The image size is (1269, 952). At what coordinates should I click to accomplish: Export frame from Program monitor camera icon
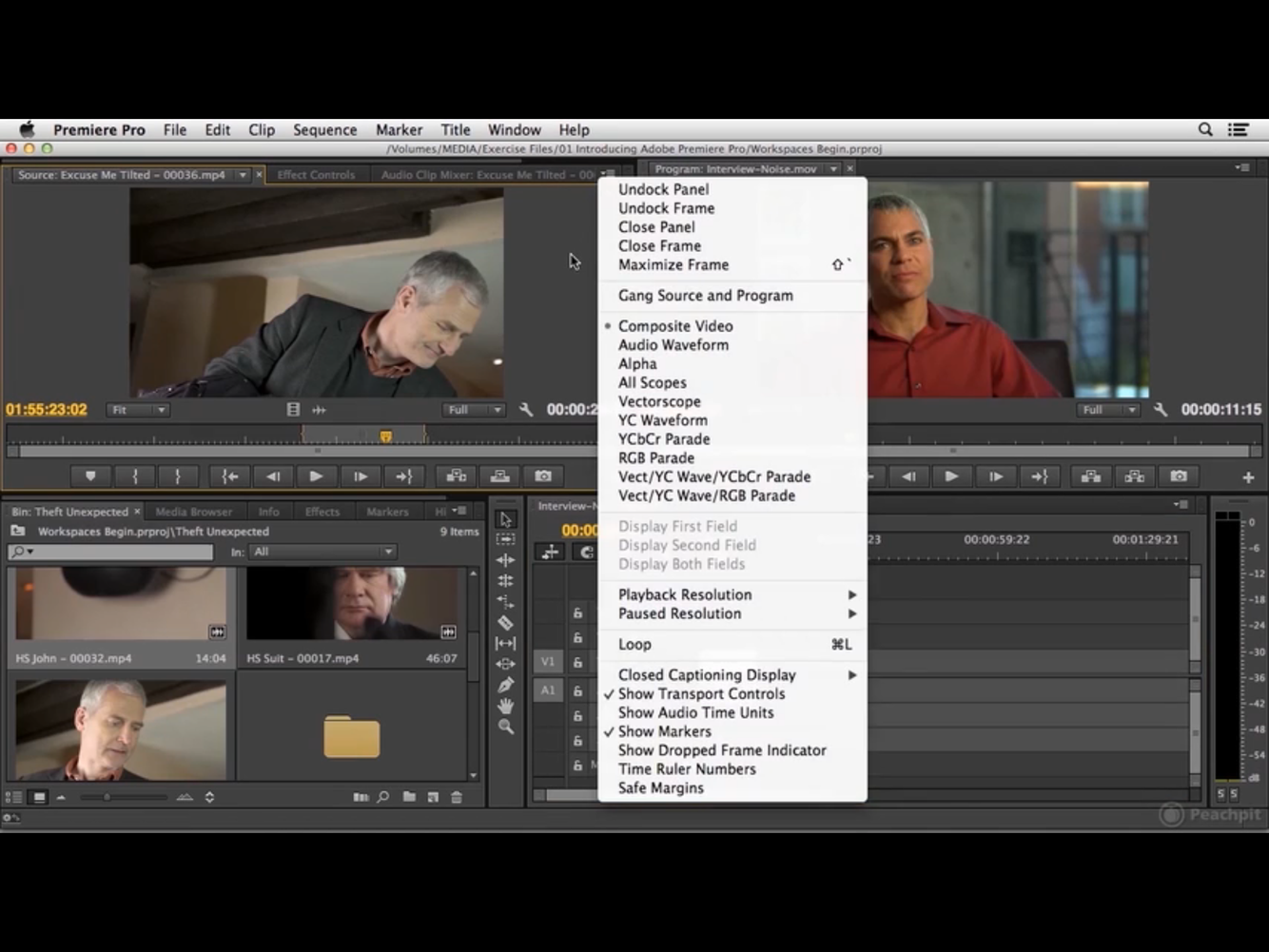[x=1179, y=476]
